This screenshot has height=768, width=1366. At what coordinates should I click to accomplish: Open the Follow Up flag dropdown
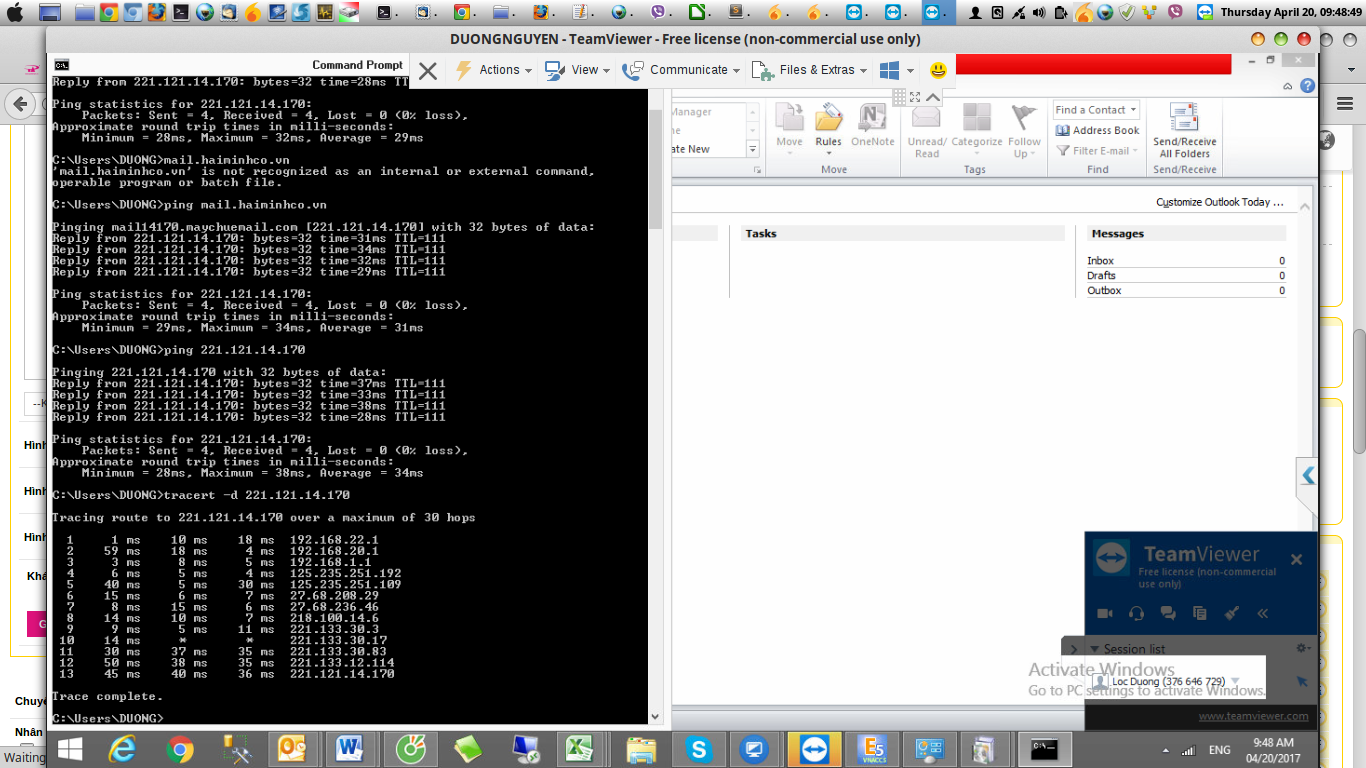pos(1024,131)
